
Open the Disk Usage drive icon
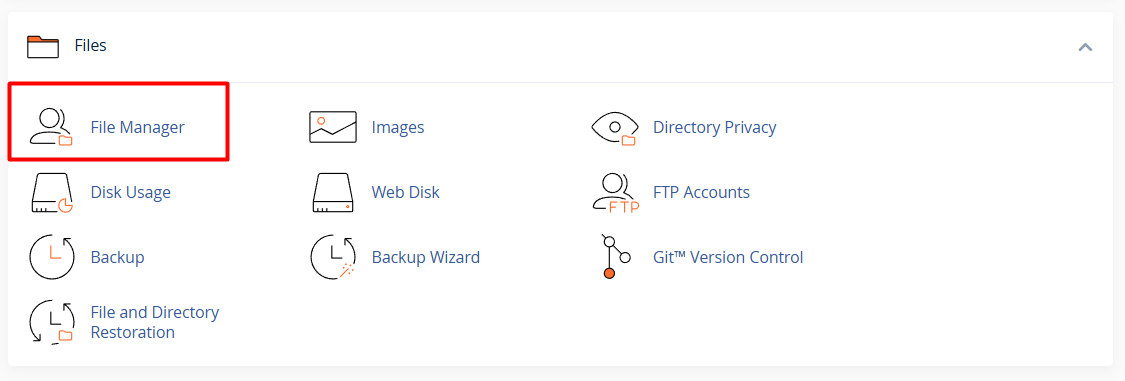click(53, 192)
